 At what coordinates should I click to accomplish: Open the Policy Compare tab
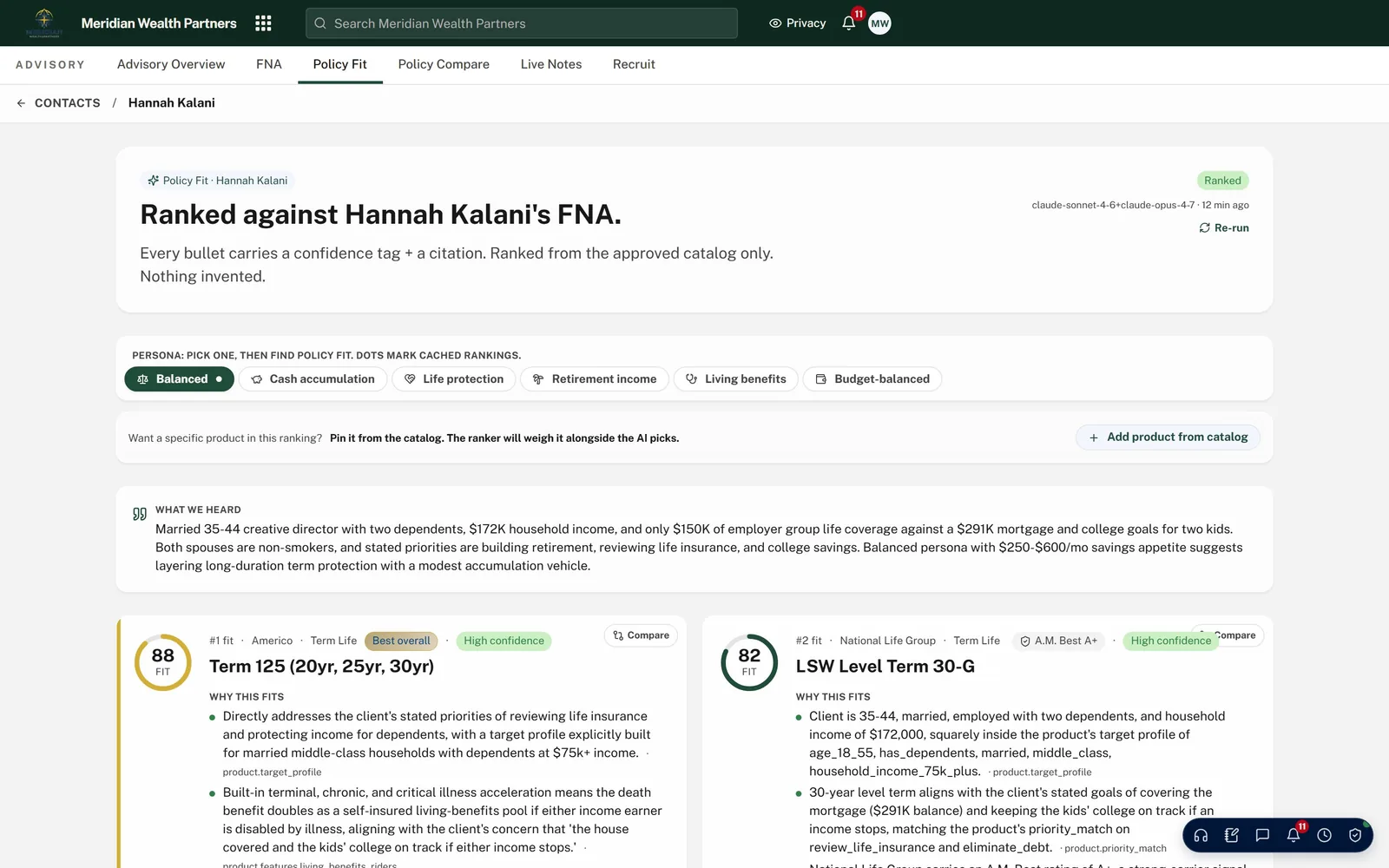click(x=444, y=64)
